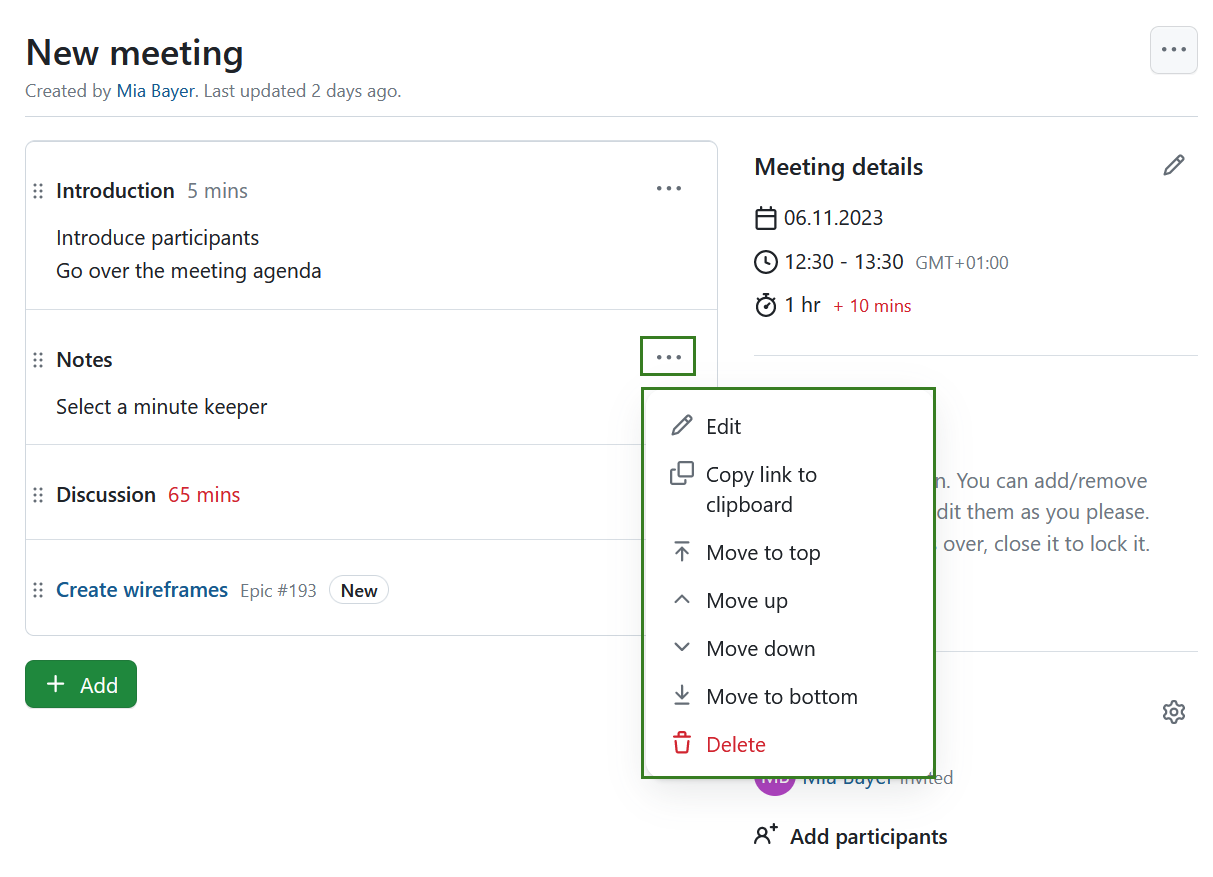
Task: Open the Introduction item's three-dot menu
Action: click(x=668, y=189)
